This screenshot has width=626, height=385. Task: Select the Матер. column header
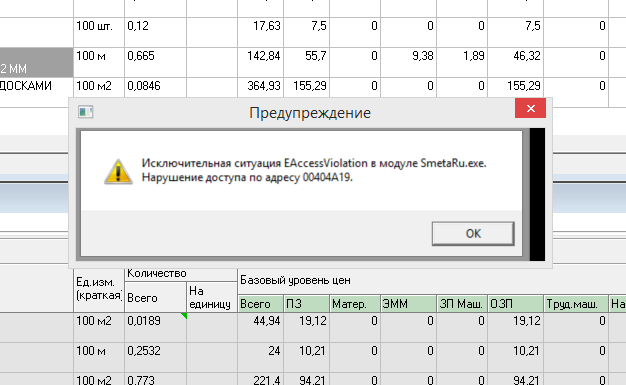pyautogui.click(x=355, y=304)
